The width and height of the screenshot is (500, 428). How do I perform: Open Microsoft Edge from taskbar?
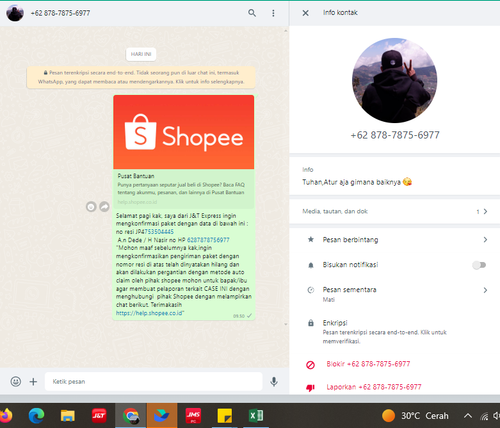pos(36,416)
